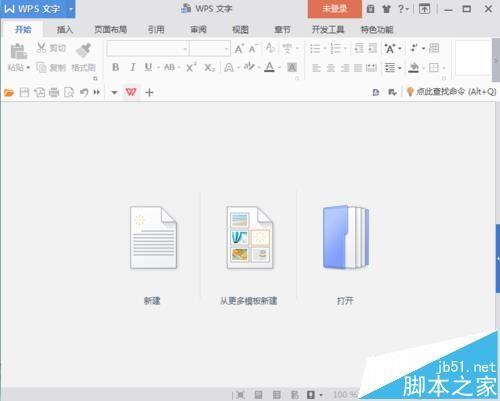The width and height of the screenshot is (500, 401).
Task: Click the Chinese layout A icon
Action: pos(390,49)
